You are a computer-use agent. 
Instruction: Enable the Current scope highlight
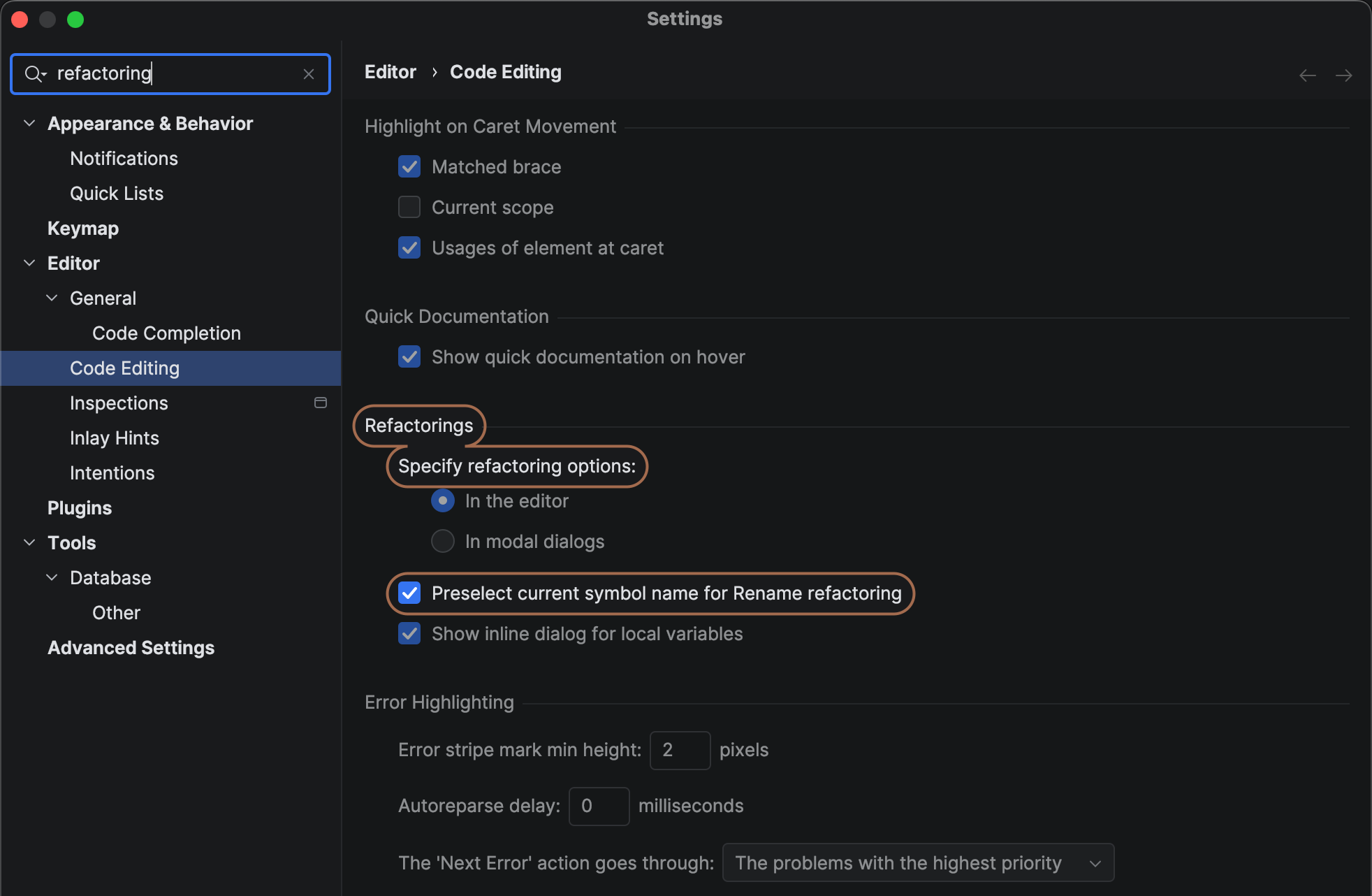tap(409, 207)
